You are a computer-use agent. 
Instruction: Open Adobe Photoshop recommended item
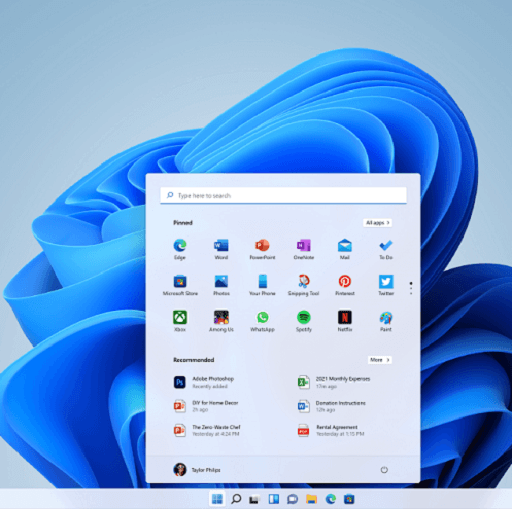(204, 382)
